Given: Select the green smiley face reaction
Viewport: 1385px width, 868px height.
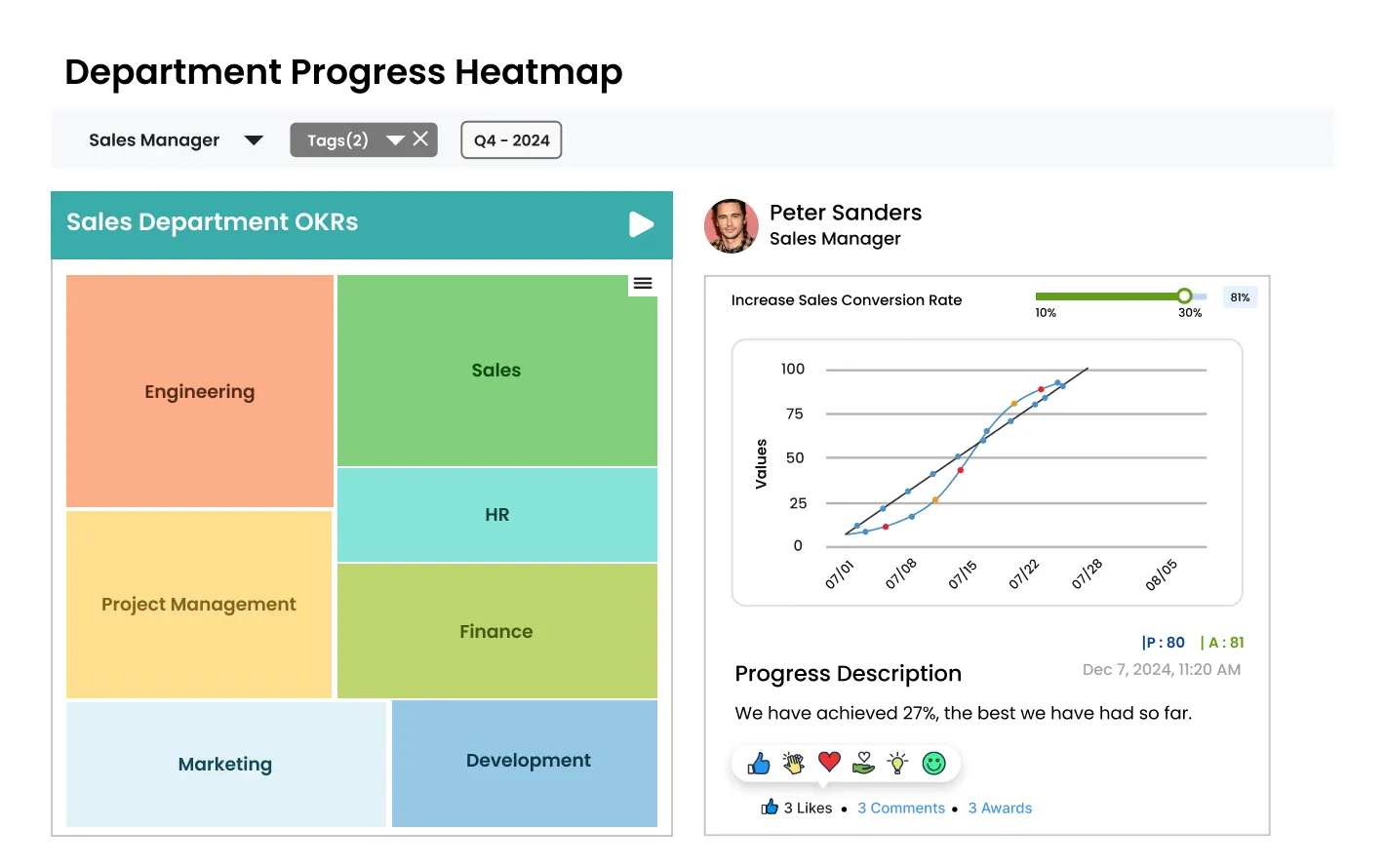Looking at the screenshot, I should [x=933, y=763].
